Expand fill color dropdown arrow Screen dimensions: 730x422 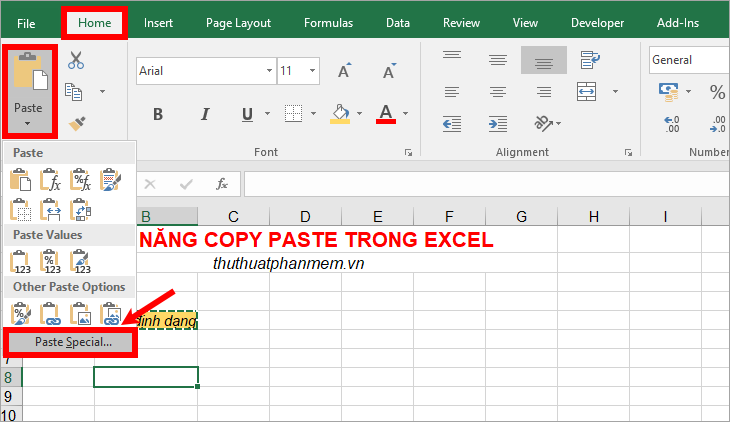(359, 114)
